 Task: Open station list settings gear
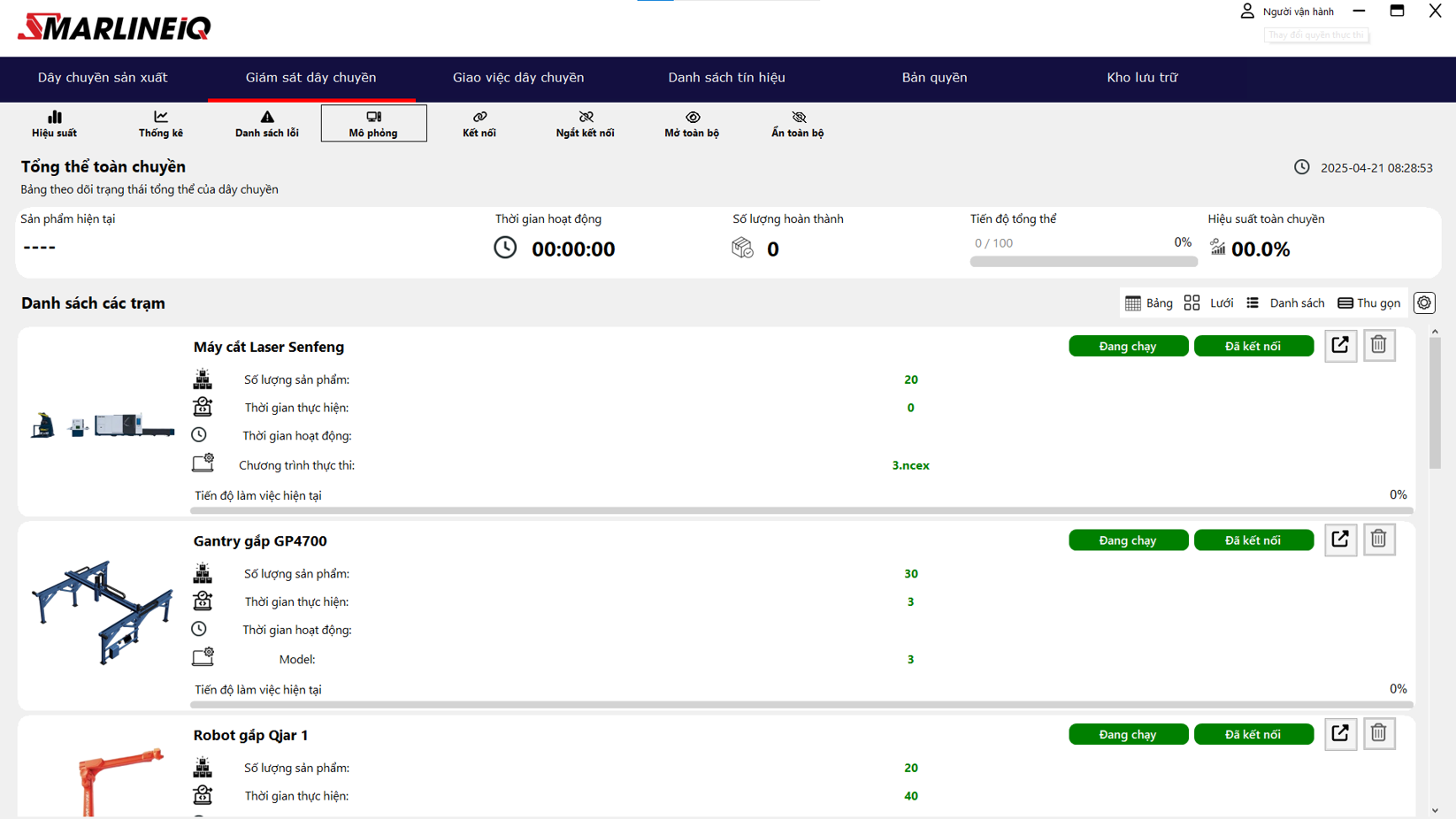pos(1424,303)
